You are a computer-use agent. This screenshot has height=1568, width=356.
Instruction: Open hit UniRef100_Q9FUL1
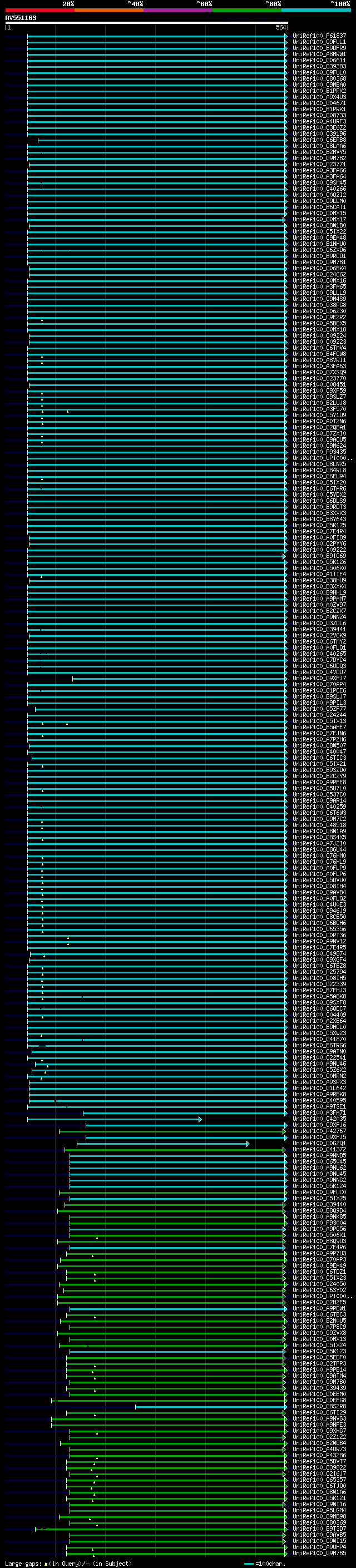[x=319, y=42]
